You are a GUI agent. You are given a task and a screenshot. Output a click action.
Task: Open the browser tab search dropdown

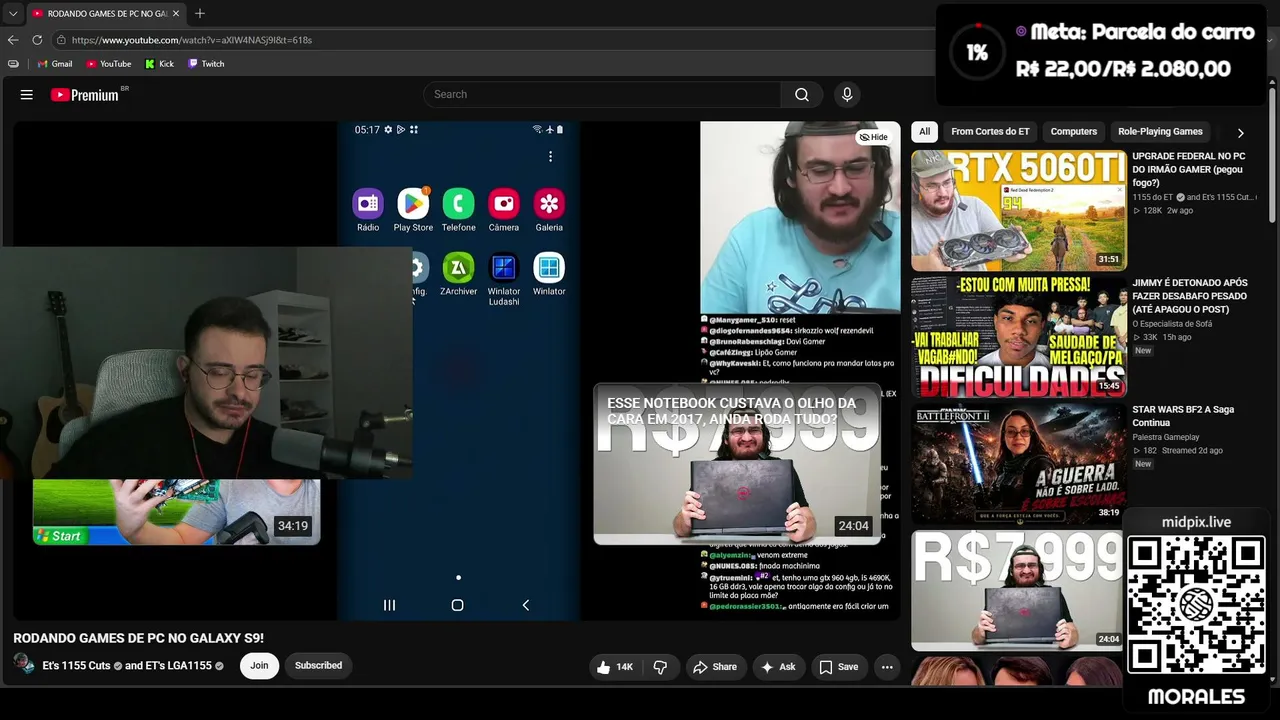[13, 13]
